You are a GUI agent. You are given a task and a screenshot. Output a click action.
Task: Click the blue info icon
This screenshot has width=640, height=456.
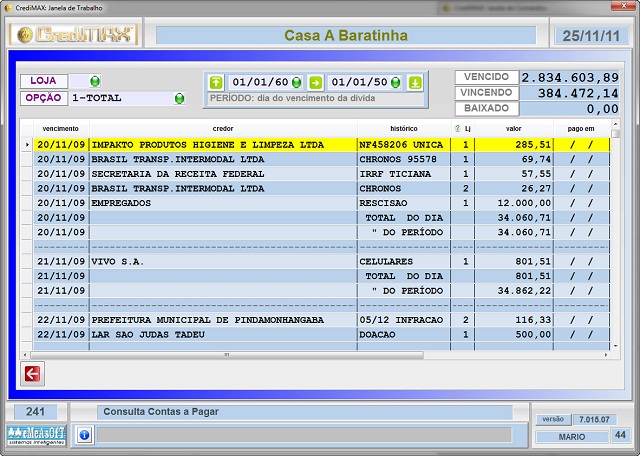click(x=84, y=435)
